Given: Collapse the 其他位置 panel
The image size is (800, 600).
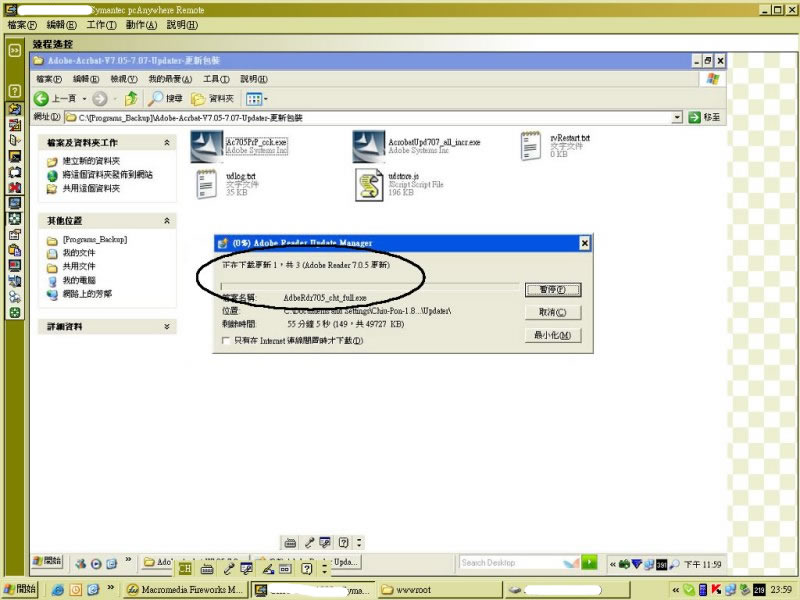Looking at the screenshot, I should [x=167, y=221].
